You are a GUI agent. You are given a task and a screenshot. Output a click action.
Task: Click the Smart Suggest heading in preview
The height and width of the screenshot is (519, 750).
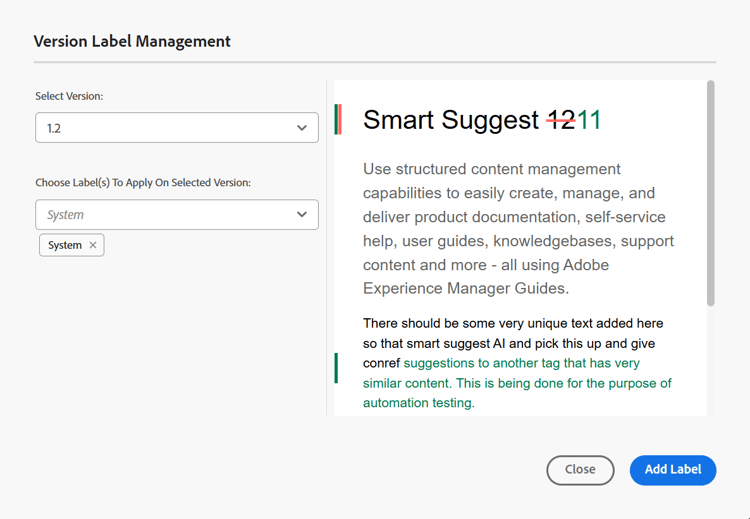[x=482, y=120]
